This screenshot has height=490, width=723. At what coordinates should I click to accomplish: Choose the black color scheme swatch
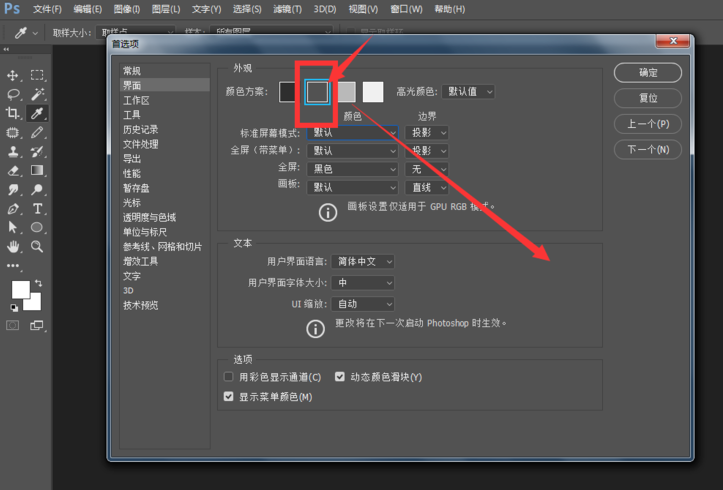point(288,92)
